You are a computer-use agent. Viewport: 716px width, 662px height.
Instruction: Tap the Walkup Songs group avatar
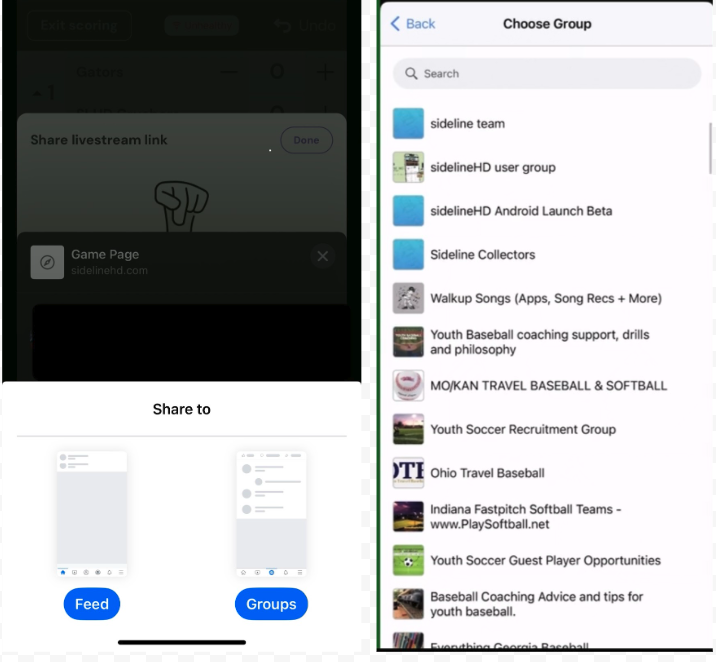(x=408, y=298)
